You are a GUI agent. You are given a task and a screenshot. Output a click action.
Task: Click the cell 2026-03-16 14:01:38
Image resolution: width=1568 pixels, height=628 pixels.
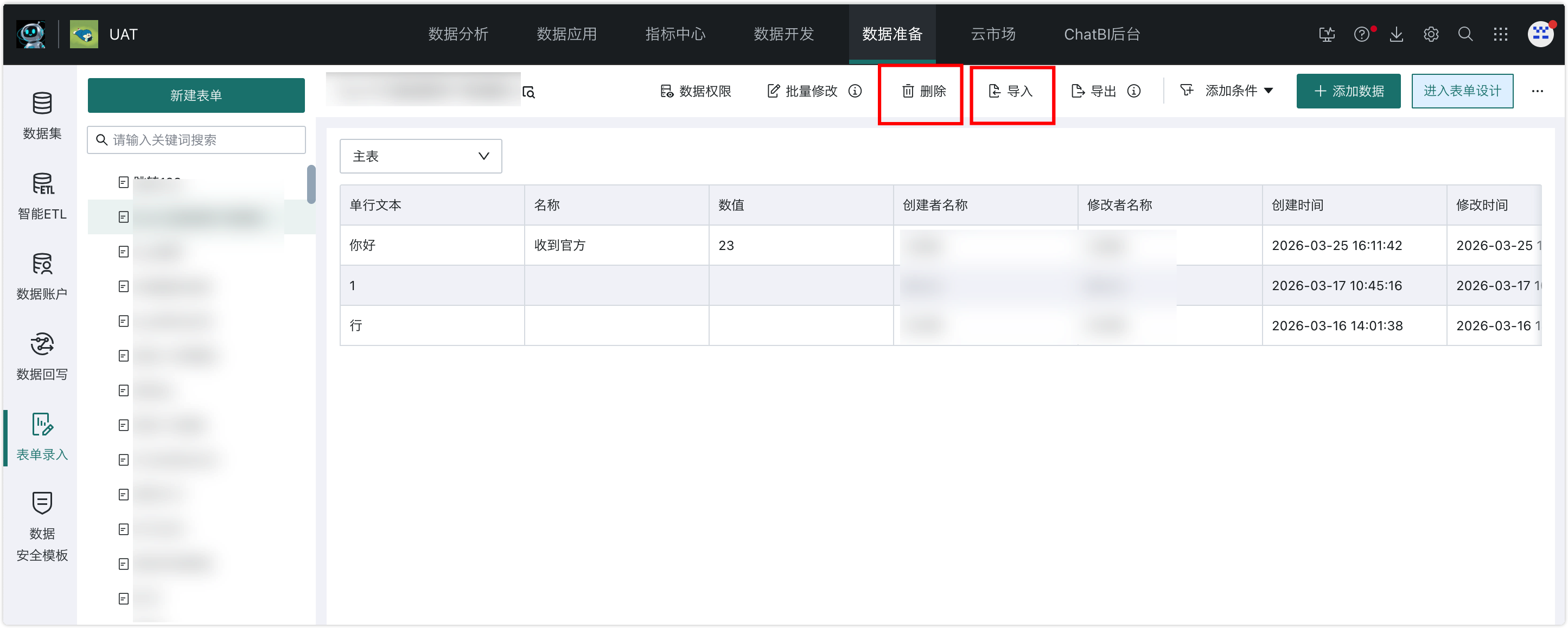pos(1354,325)
